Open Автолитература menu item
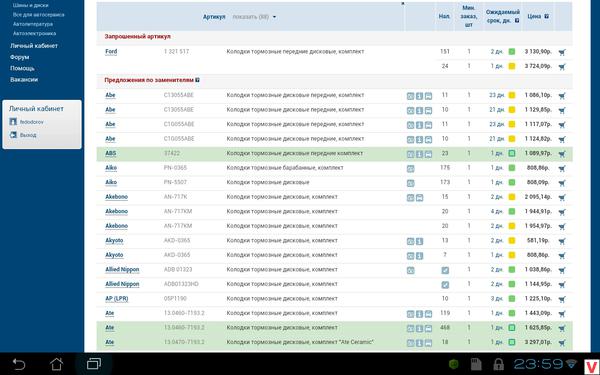 (x=33, y=24)
